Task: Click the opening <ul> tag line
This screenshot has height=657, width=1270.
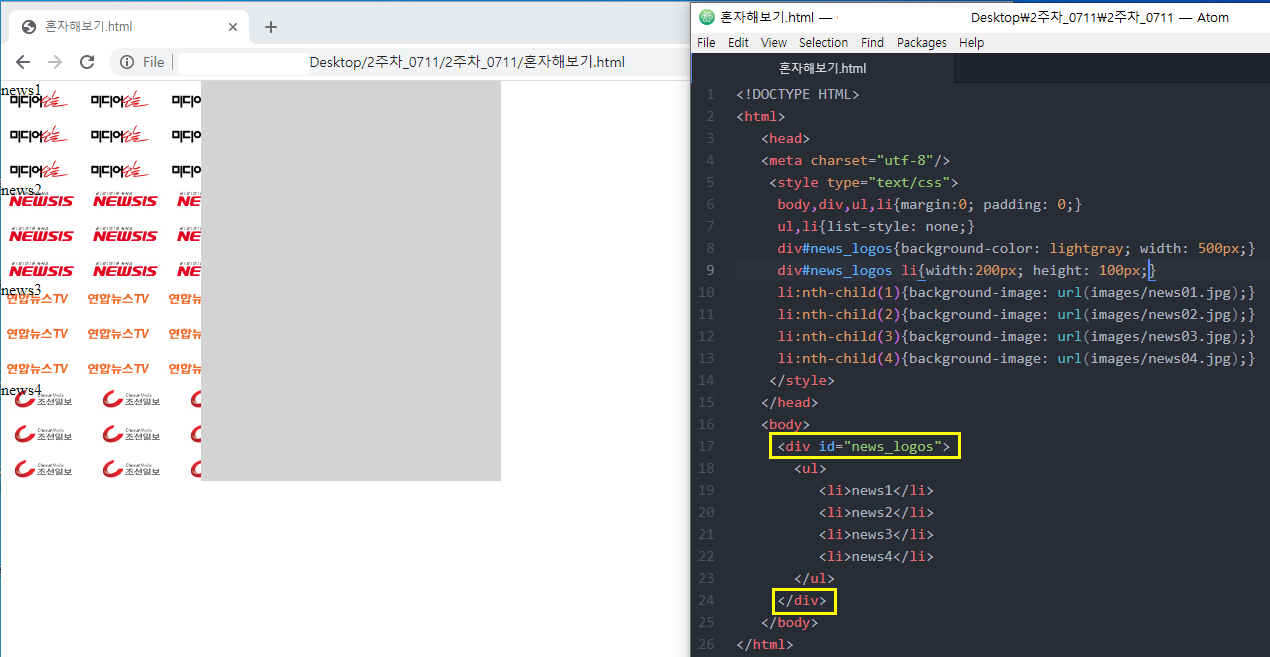Action: 810,468
